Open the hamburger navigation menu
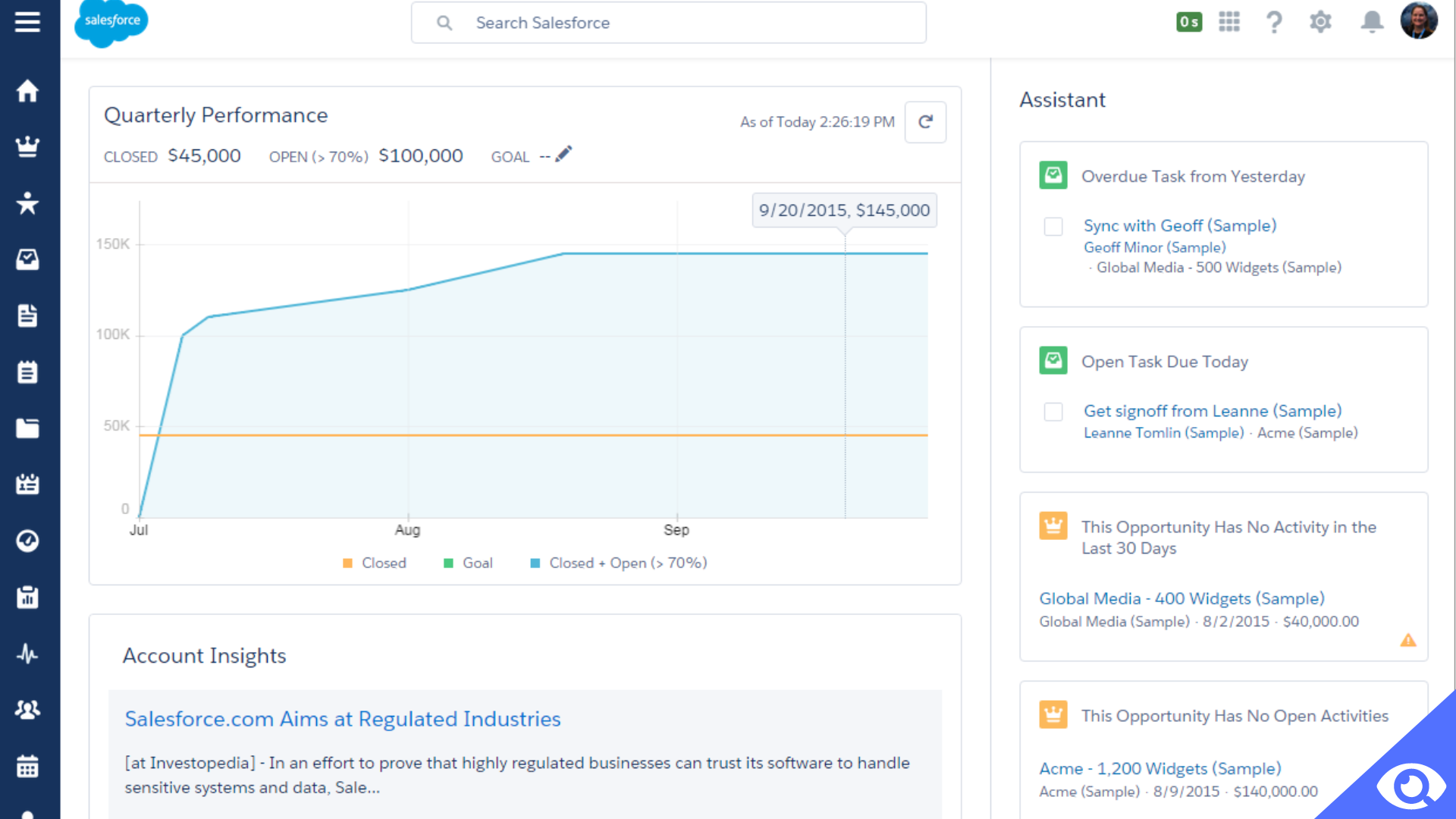Screen dimensions: 1456x819 pyautogui.click(x=27, y=22)
